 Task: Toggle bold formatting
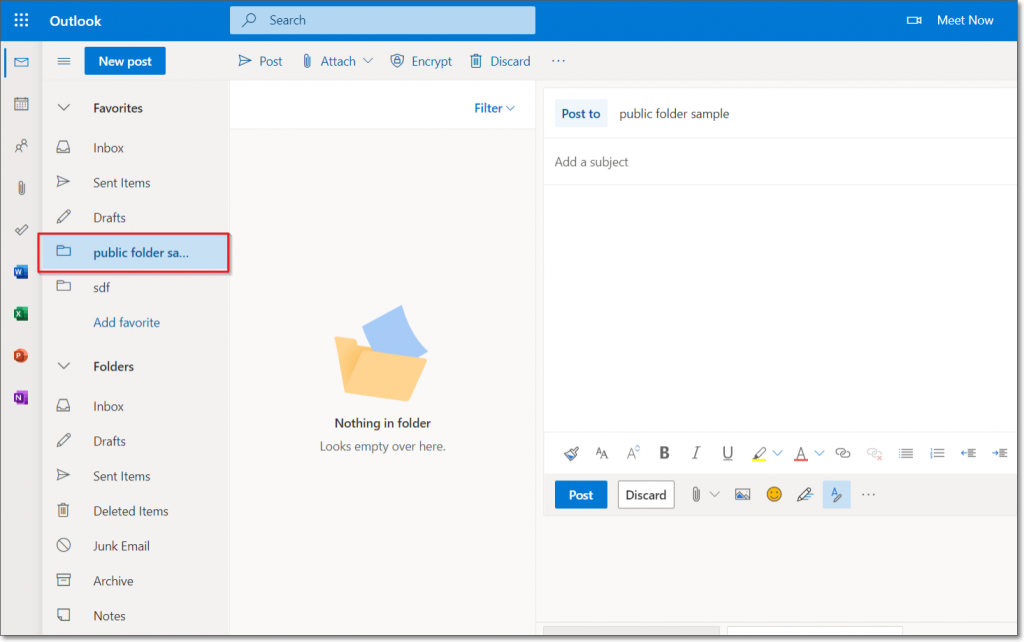(x=664, y=453)
